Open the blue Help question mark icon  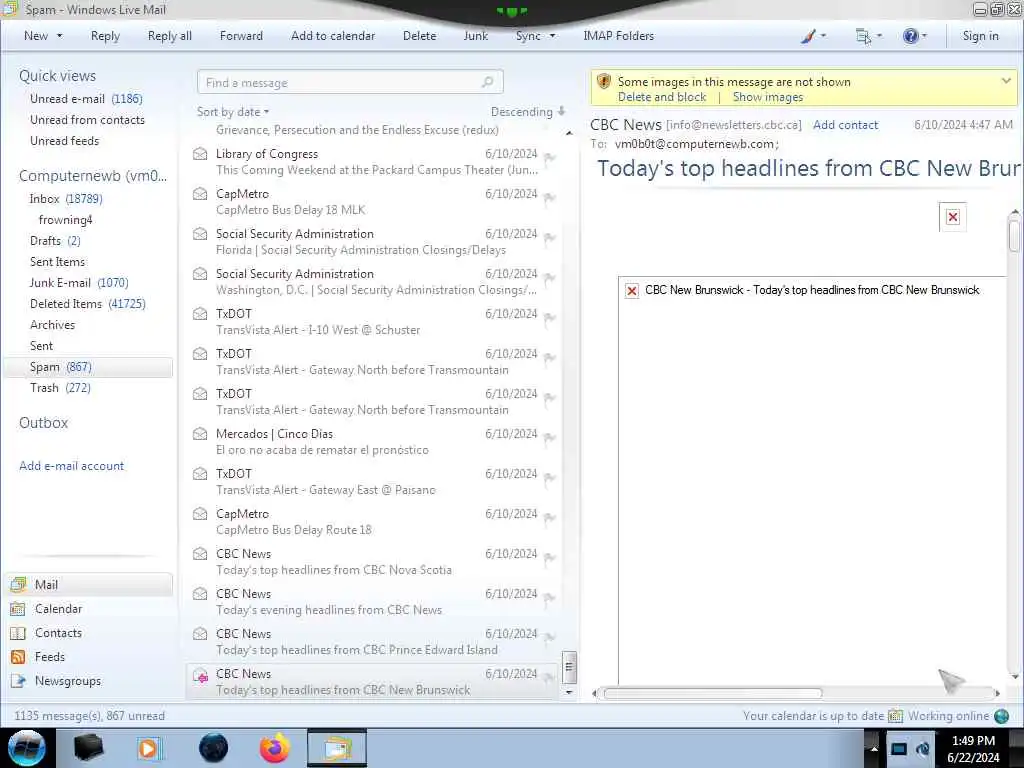pyautogui.click(x=910, y=37)
